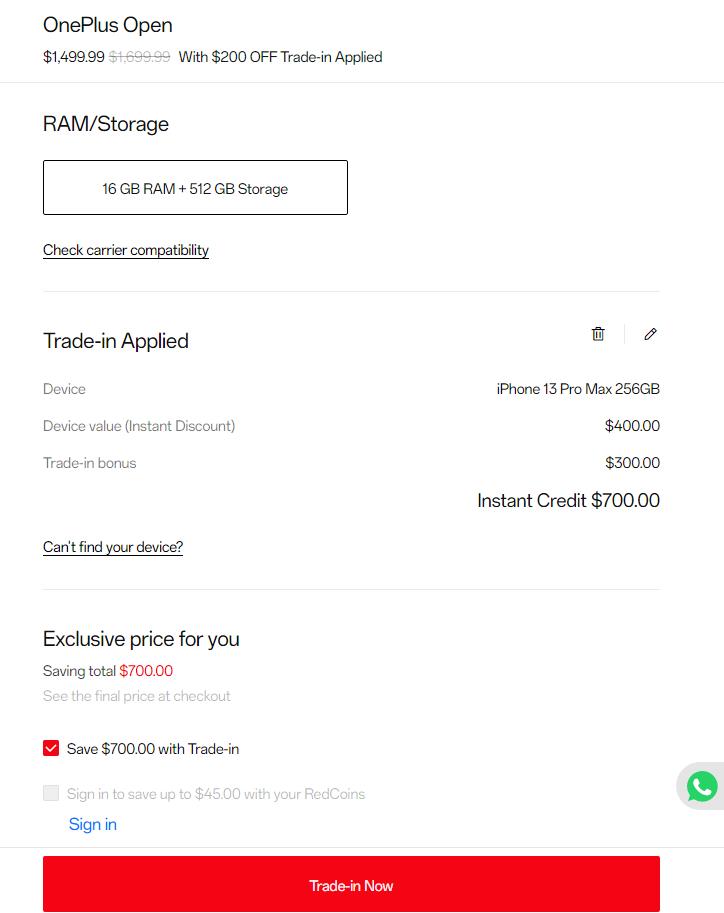This screenshot has width=724, height=913.
Task: Click With $200 OFF Trade-in Applied text
Action: (280, 57)
